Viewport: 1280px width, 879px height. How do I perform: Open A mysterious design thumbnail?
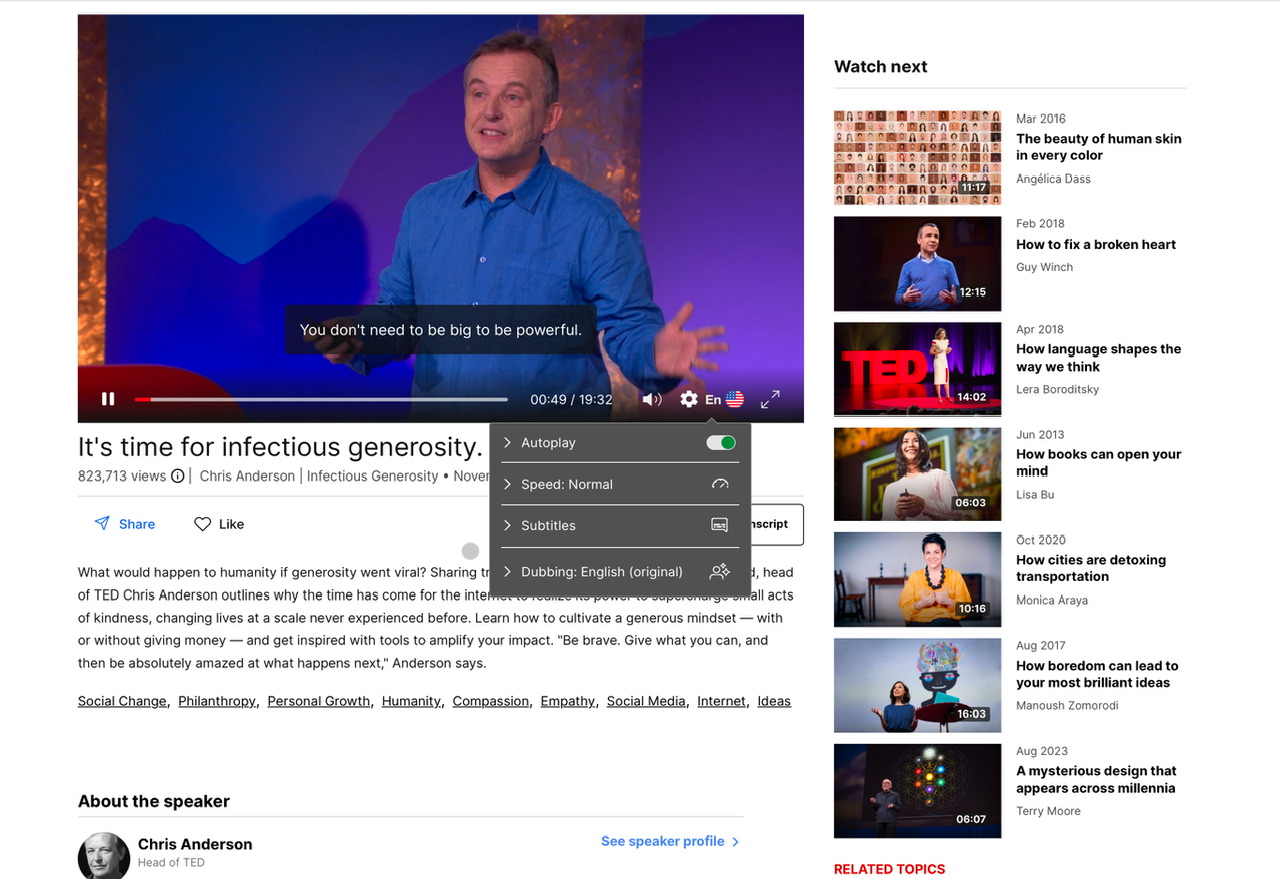pos(917,791)
